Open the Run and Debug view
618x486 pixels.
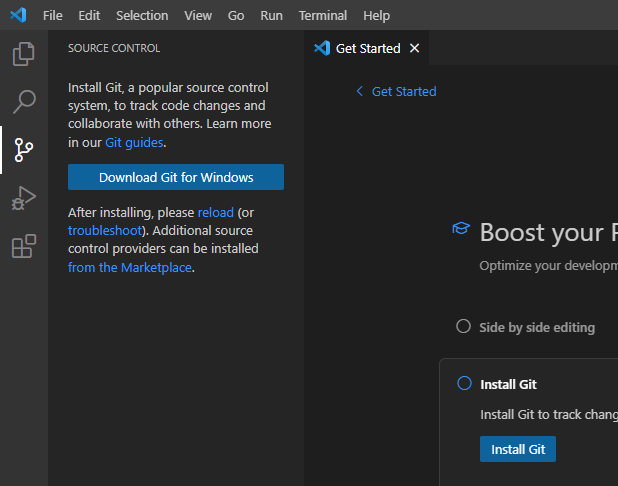tap(24, 198)
